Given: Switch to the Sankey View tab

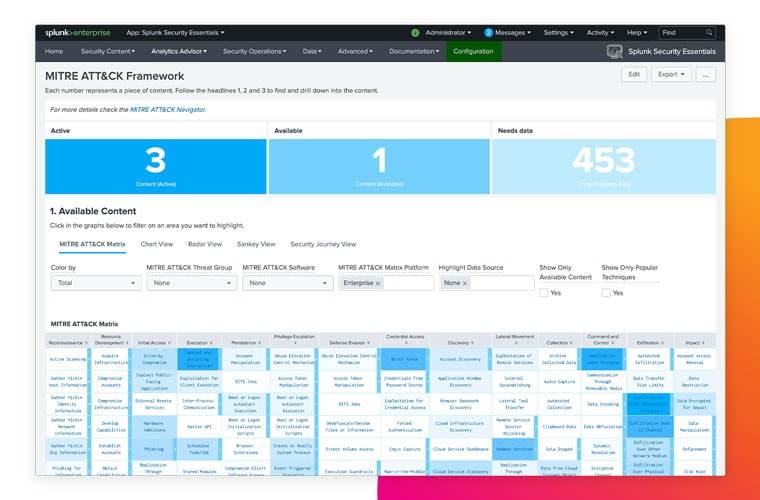Looking at the screenshot, I should [x=256, y=244].
